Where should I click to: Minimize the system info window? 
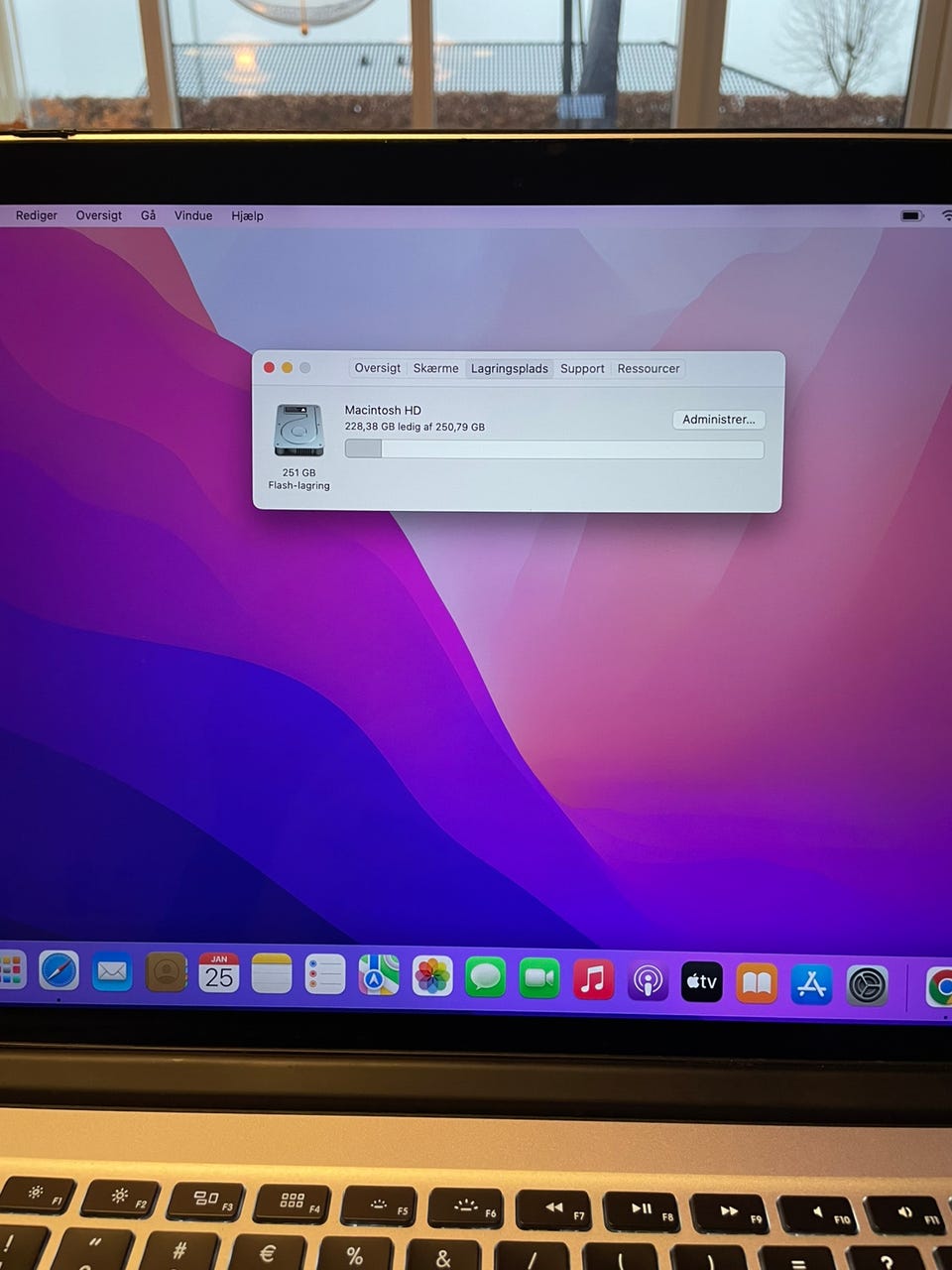tap(288, 367)
